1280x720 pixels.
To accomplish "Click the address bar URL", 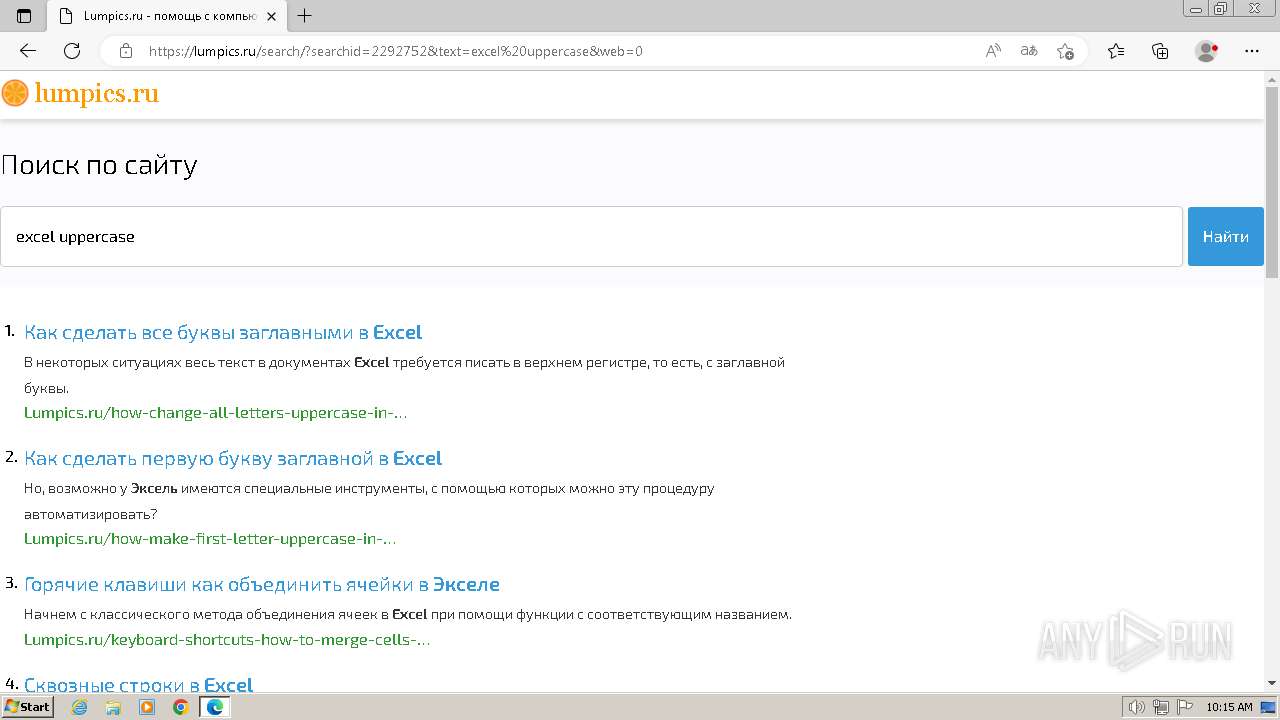I will (x=396, y=51).
